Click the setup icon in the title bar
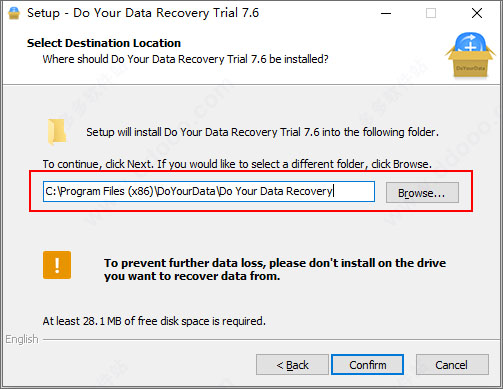 coord(14,13)
